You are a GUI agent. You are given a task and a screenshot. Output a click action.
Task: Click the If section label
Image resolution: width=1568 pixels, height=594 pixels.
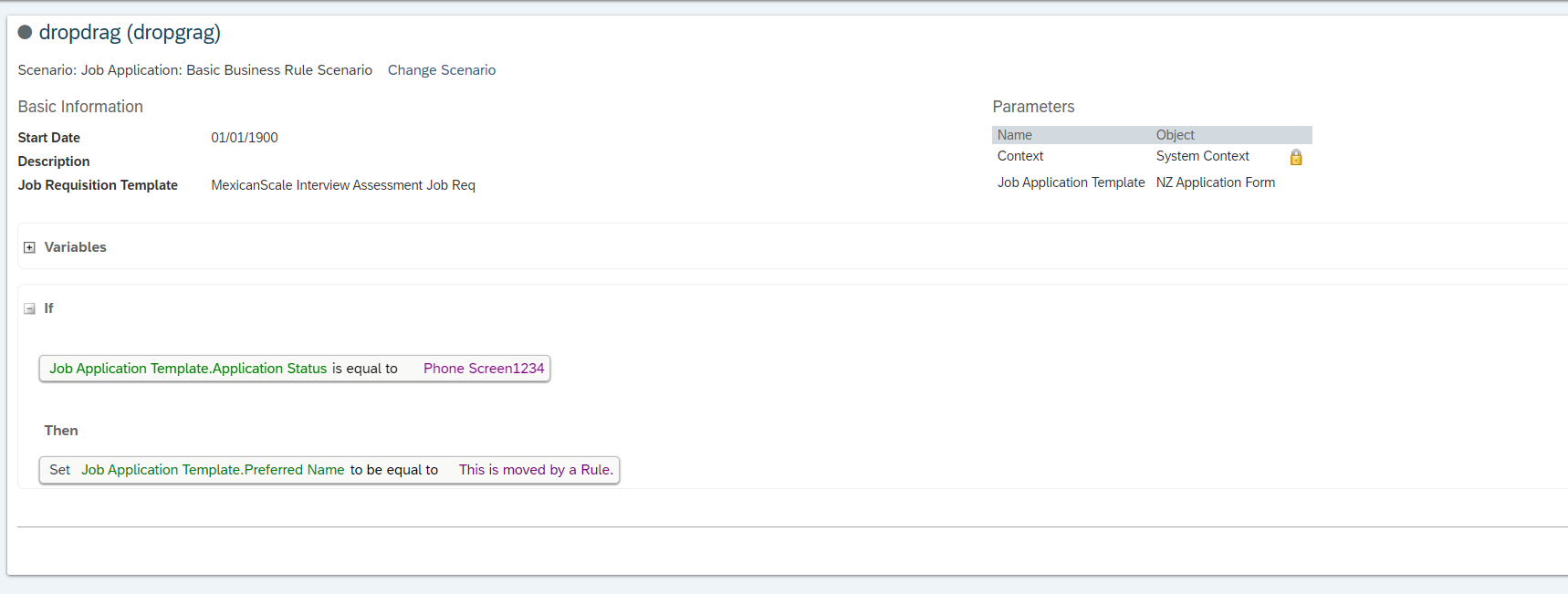(x=49, y=308)
